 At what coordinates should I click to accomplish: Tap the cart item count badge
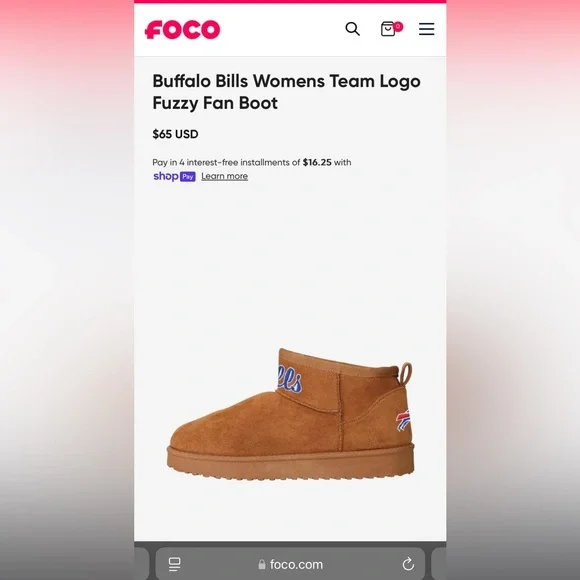click(398, 26)
